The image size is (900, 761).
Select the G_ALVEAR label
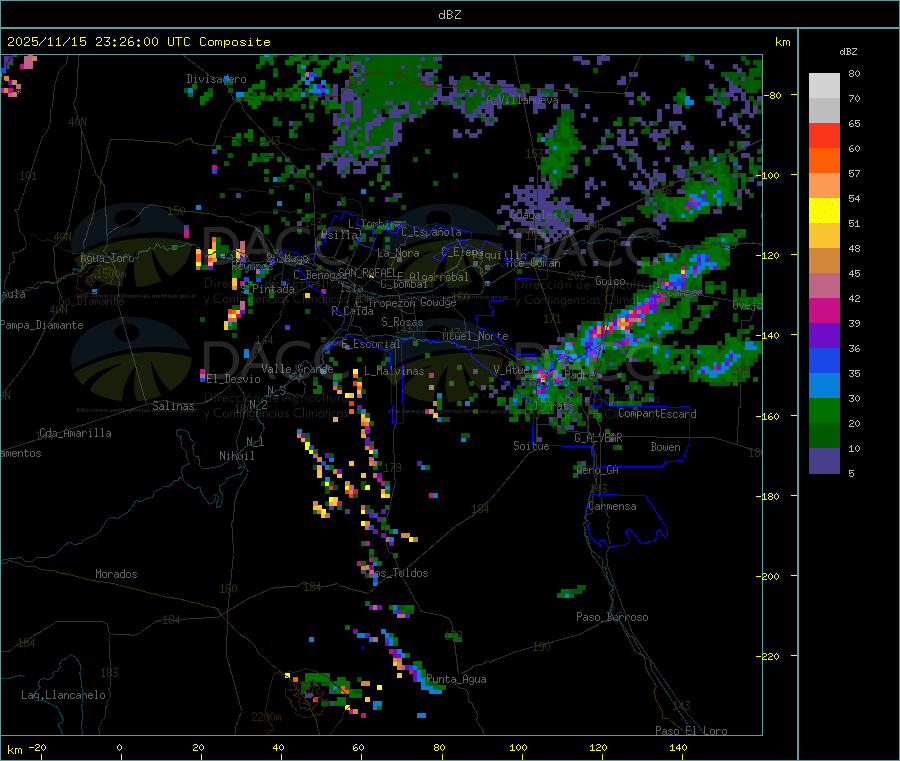click(x=599, y=438)
